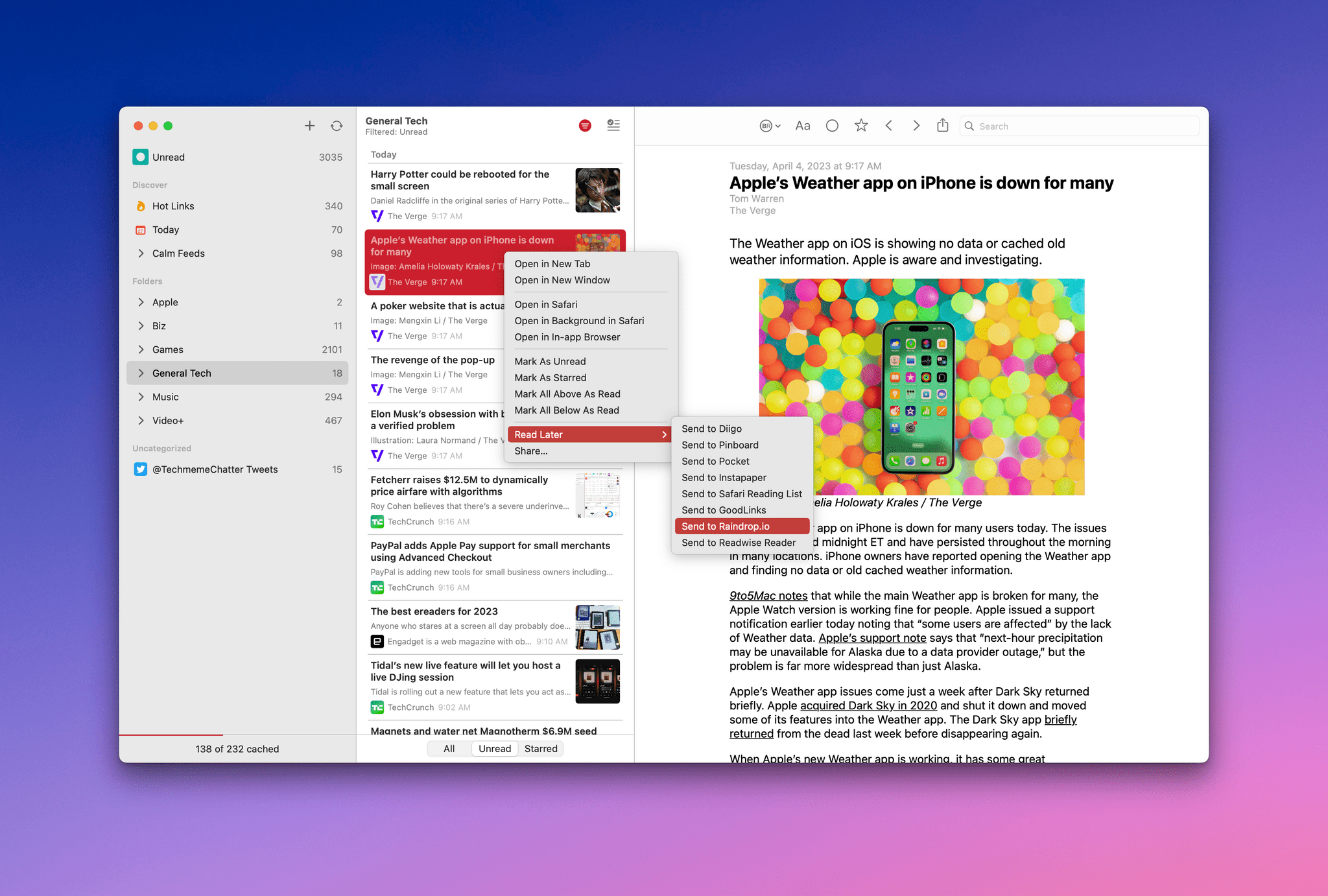
Task: Send article to Raindrop.io
Action: click(x=742, y=526)
